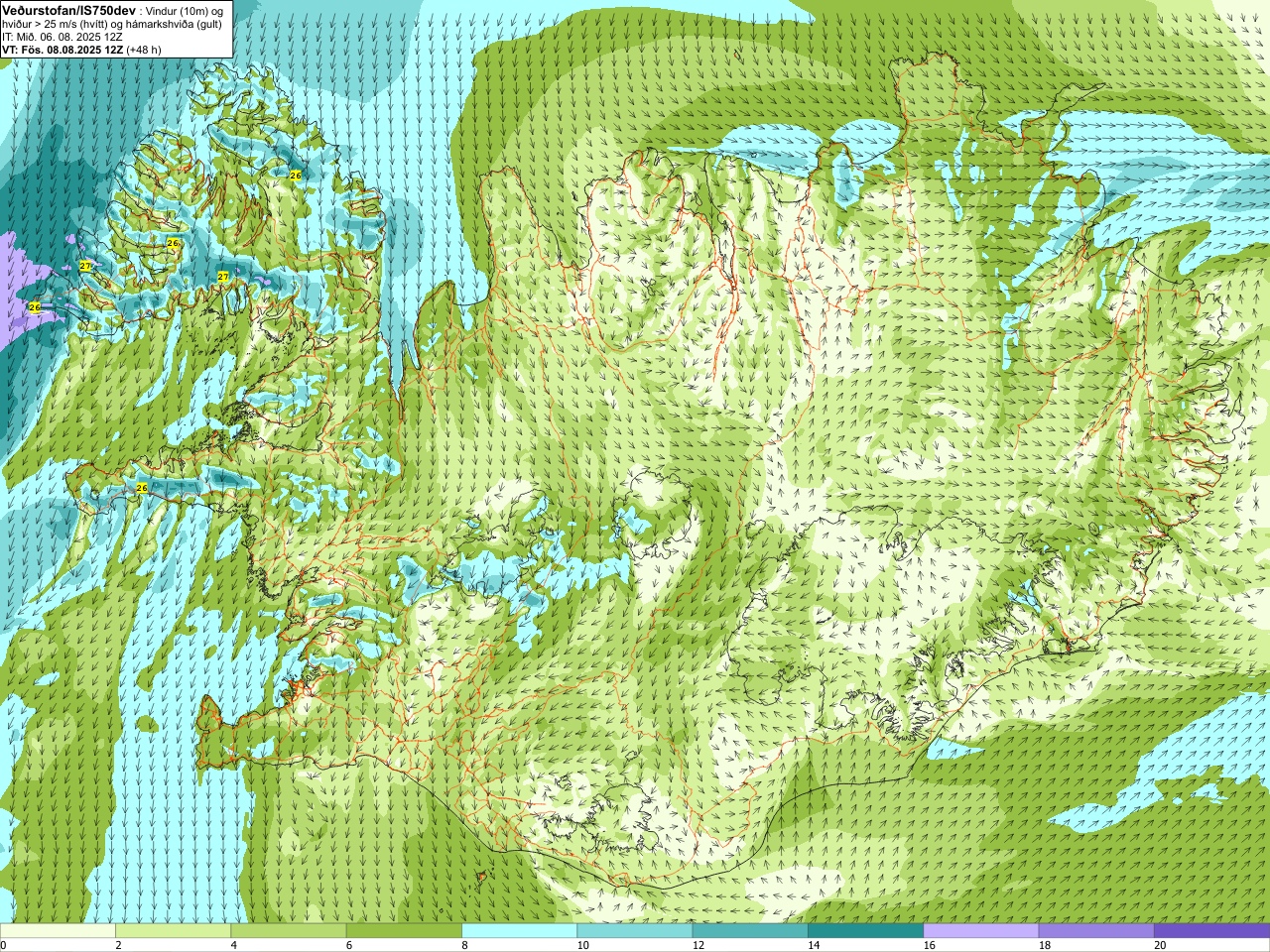Click legend tick value "16"
Viewport: 1270px width, 952px height.
(x=929, y=945)
